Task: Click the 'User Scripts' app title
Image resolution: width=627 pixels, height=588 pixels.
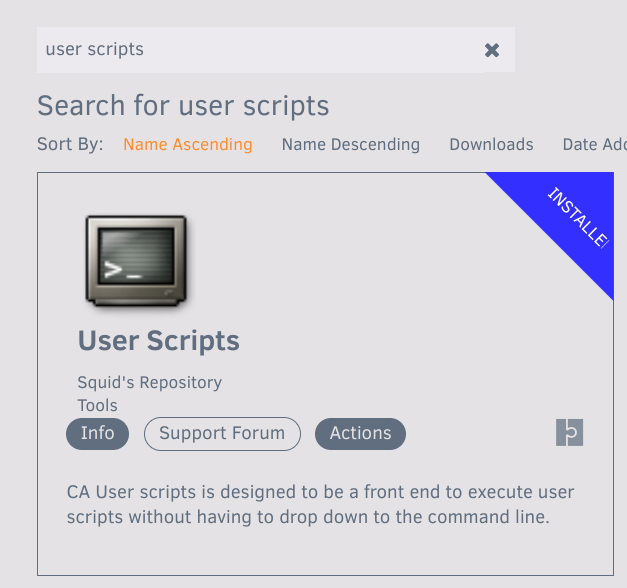Action: click(159, 341)
